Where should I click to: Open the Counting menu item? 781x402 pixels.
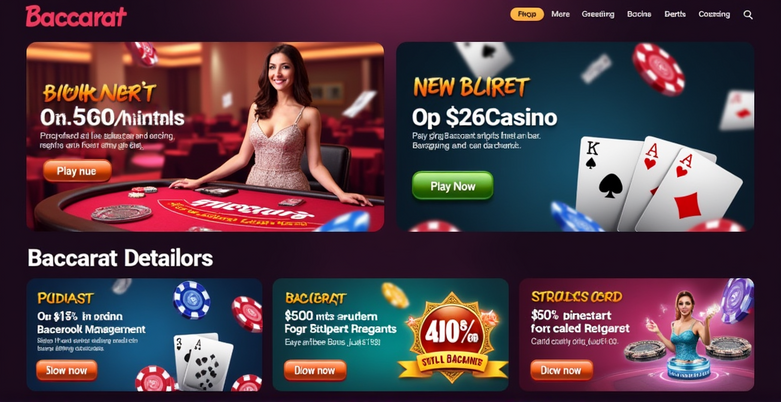[x=714, y=14]
